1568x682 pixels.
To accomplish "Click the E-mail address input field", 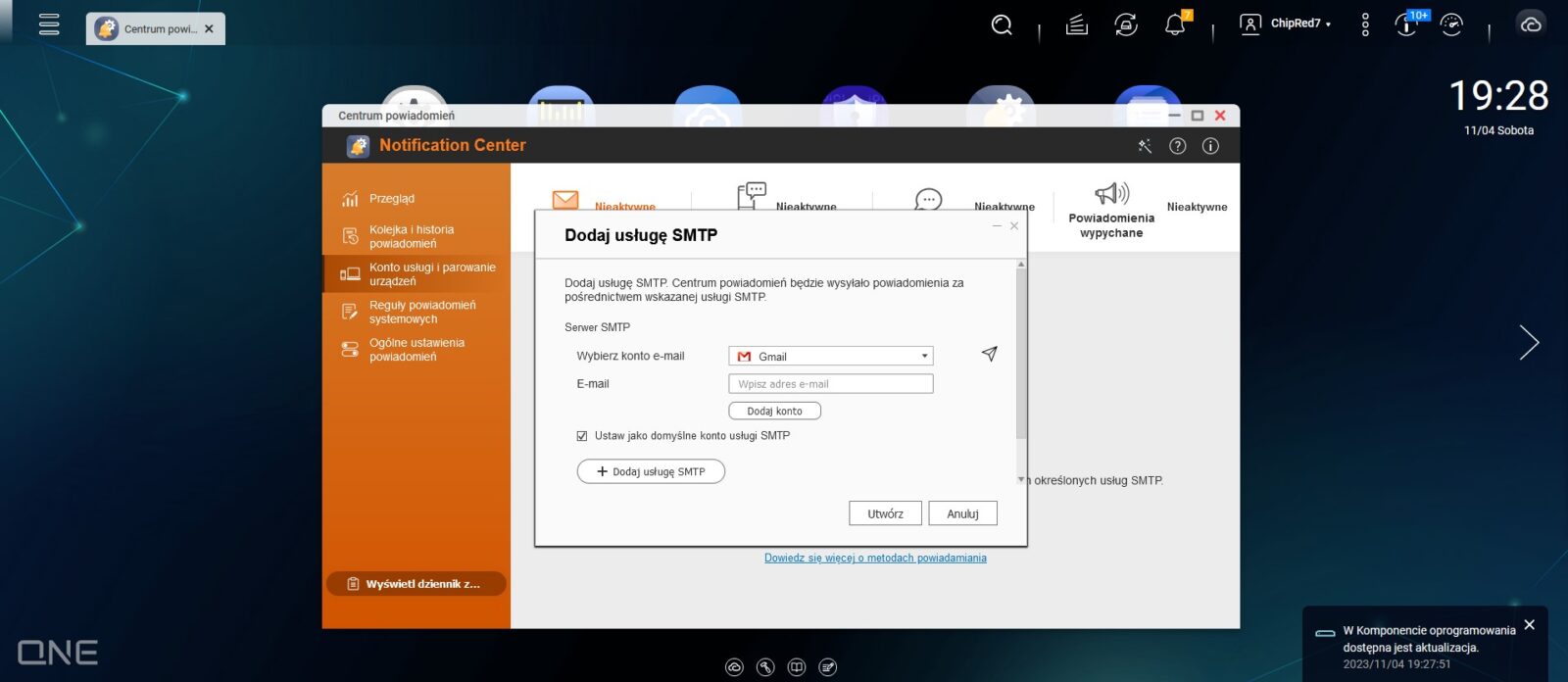I will pos(830,384).
